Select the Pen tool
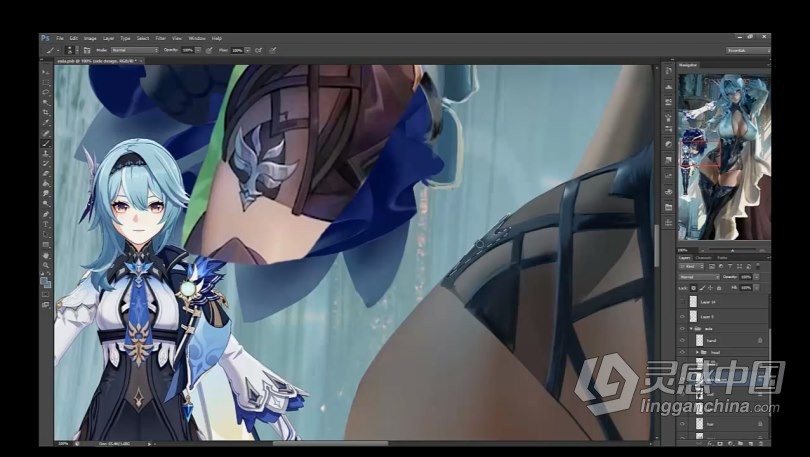 45,214
